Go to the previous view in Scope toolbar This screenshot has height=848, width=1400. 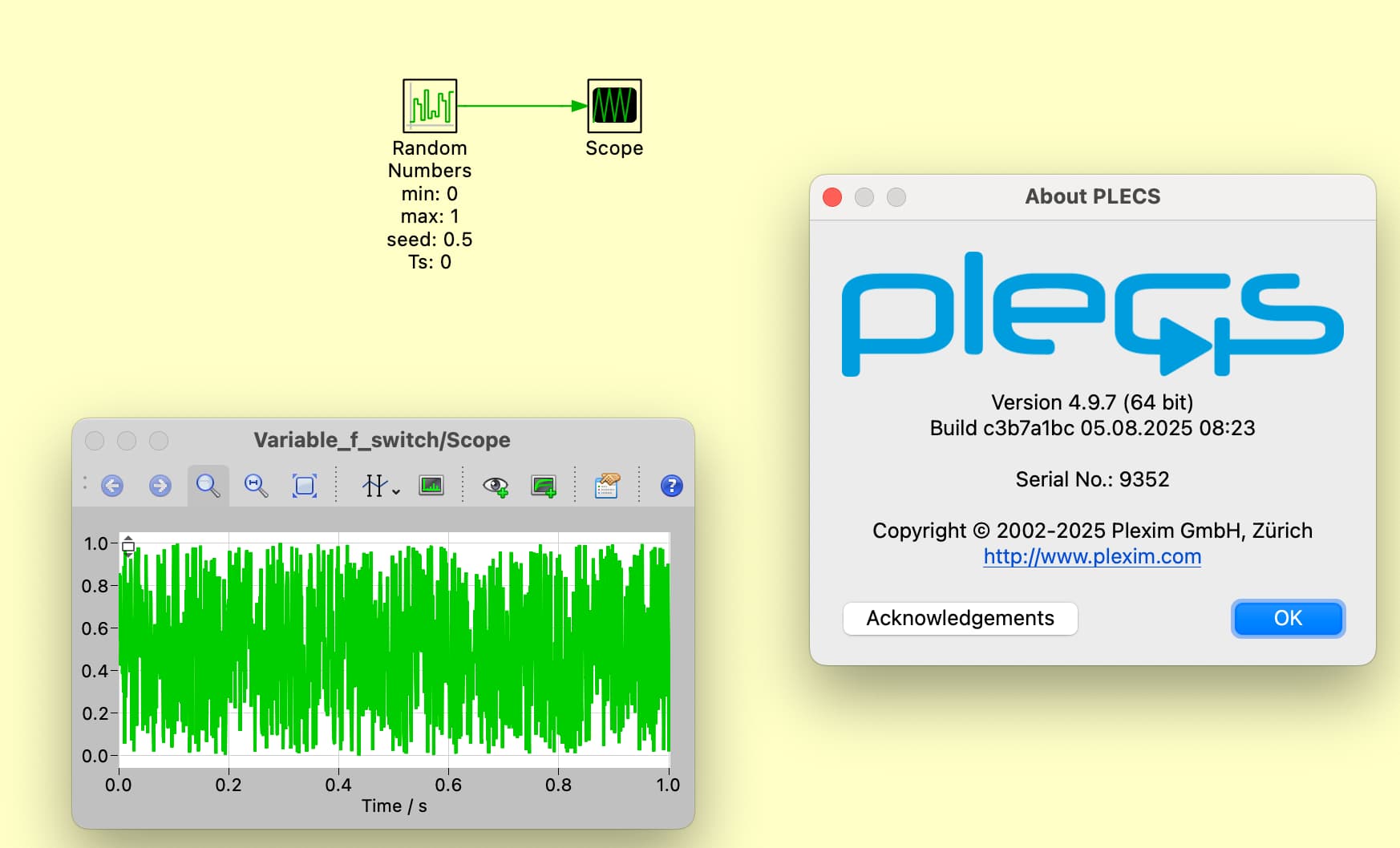(x=112, y=486)
